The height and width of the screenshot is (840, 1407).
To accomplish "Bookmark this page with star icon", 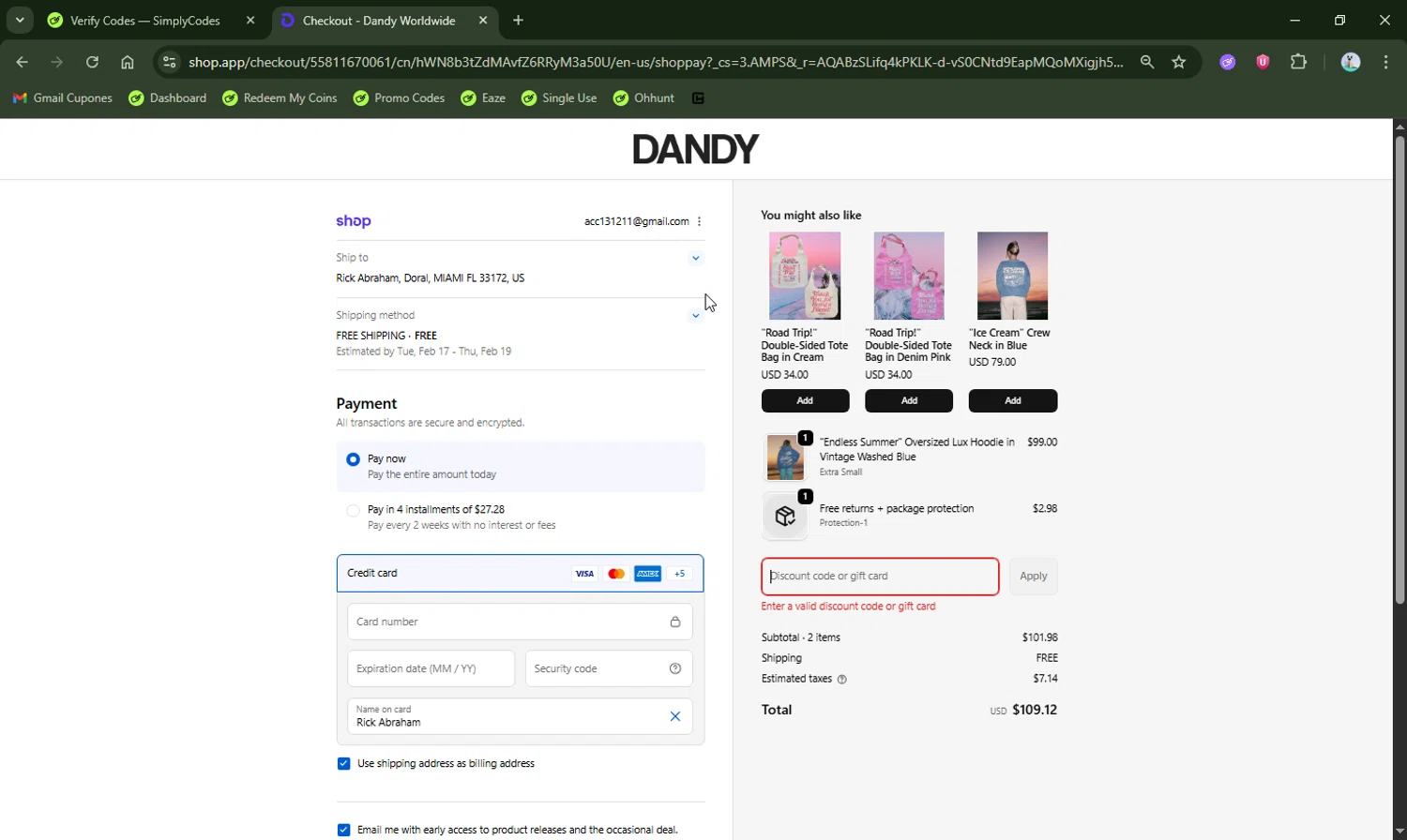I will click(1179, 62).
